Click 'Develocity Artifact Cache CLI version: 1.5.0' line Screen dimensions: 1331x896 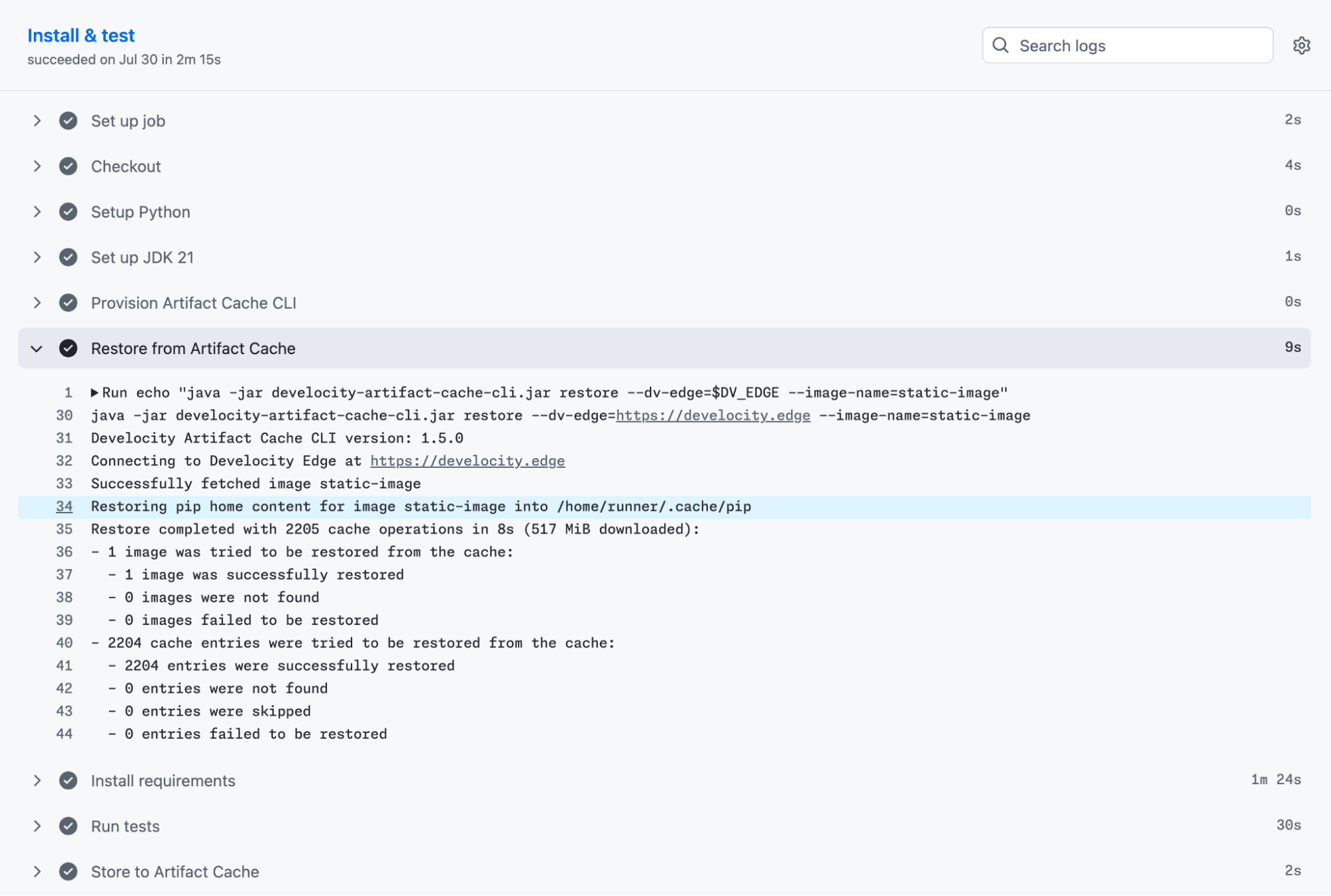point(277,438)
